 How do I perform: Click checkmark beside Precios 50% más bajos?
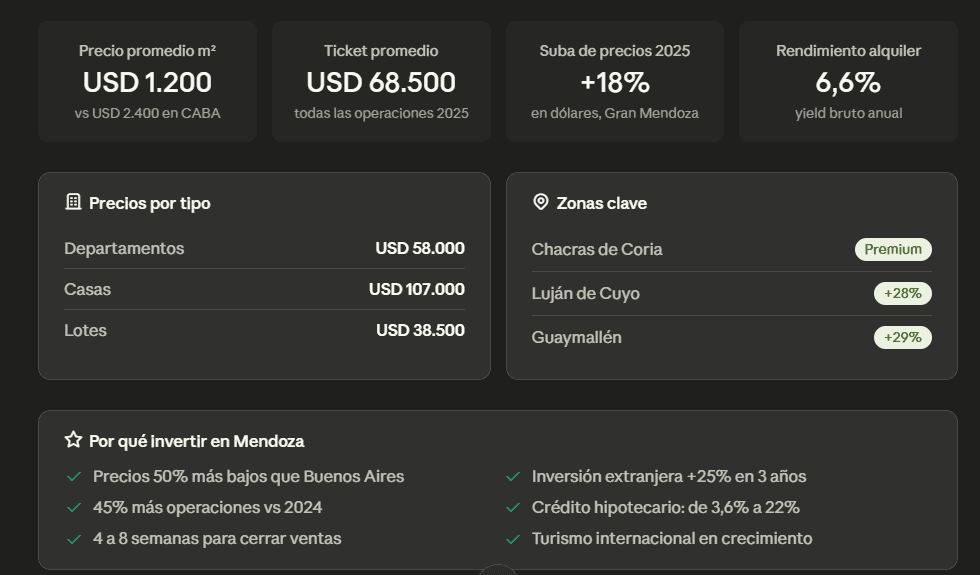coord(74,477)
